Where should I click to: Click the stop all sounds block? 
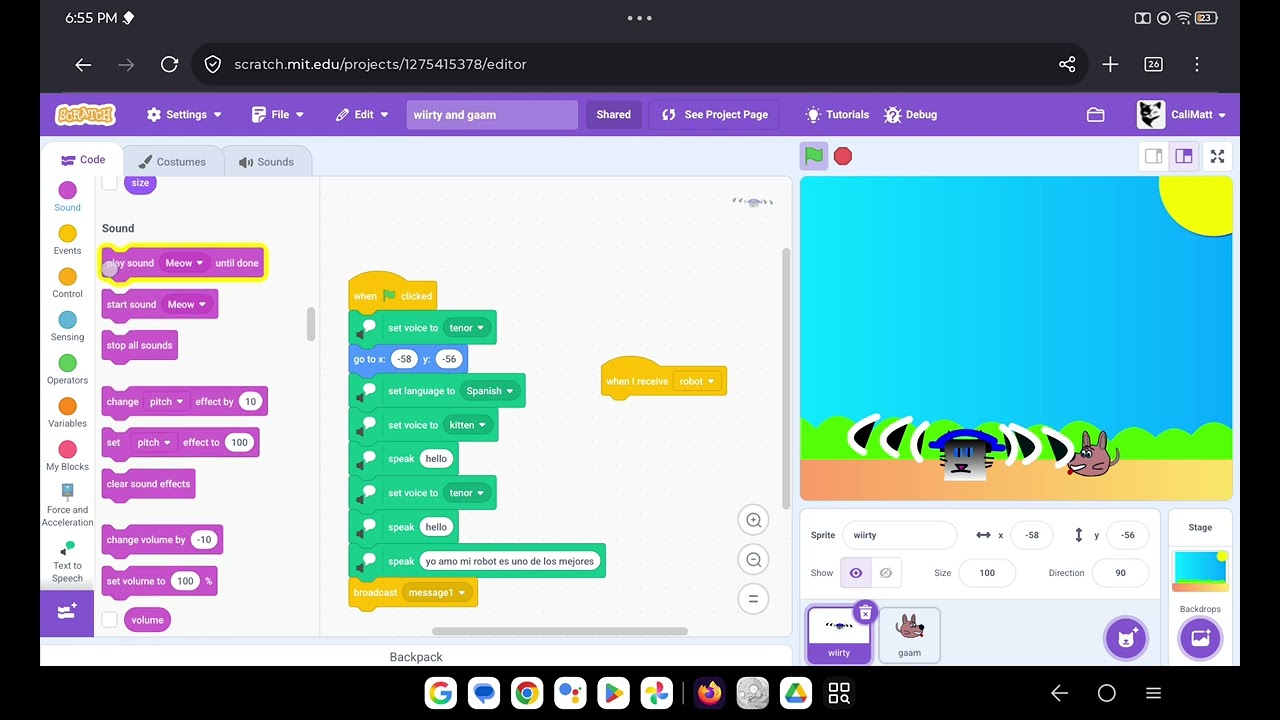point(140,346)
